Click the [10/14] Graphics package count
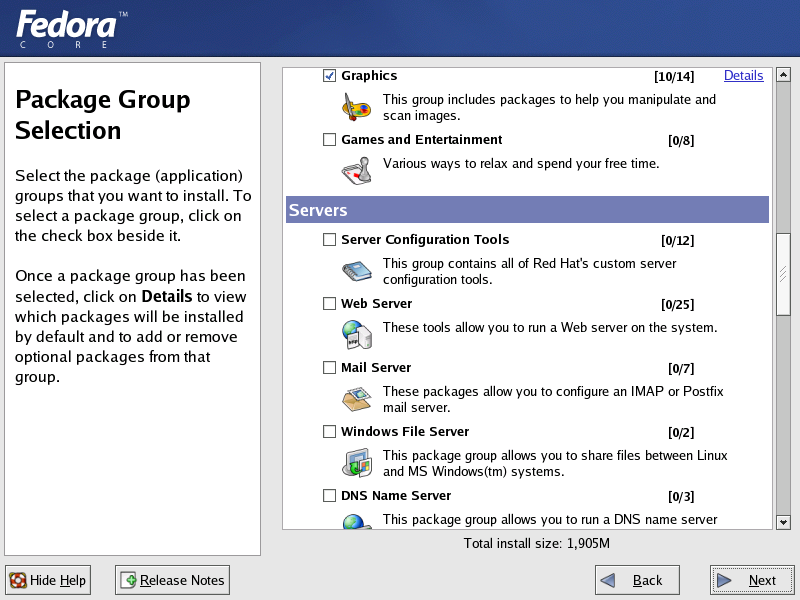Screen dimensions: 800x600 674,77
